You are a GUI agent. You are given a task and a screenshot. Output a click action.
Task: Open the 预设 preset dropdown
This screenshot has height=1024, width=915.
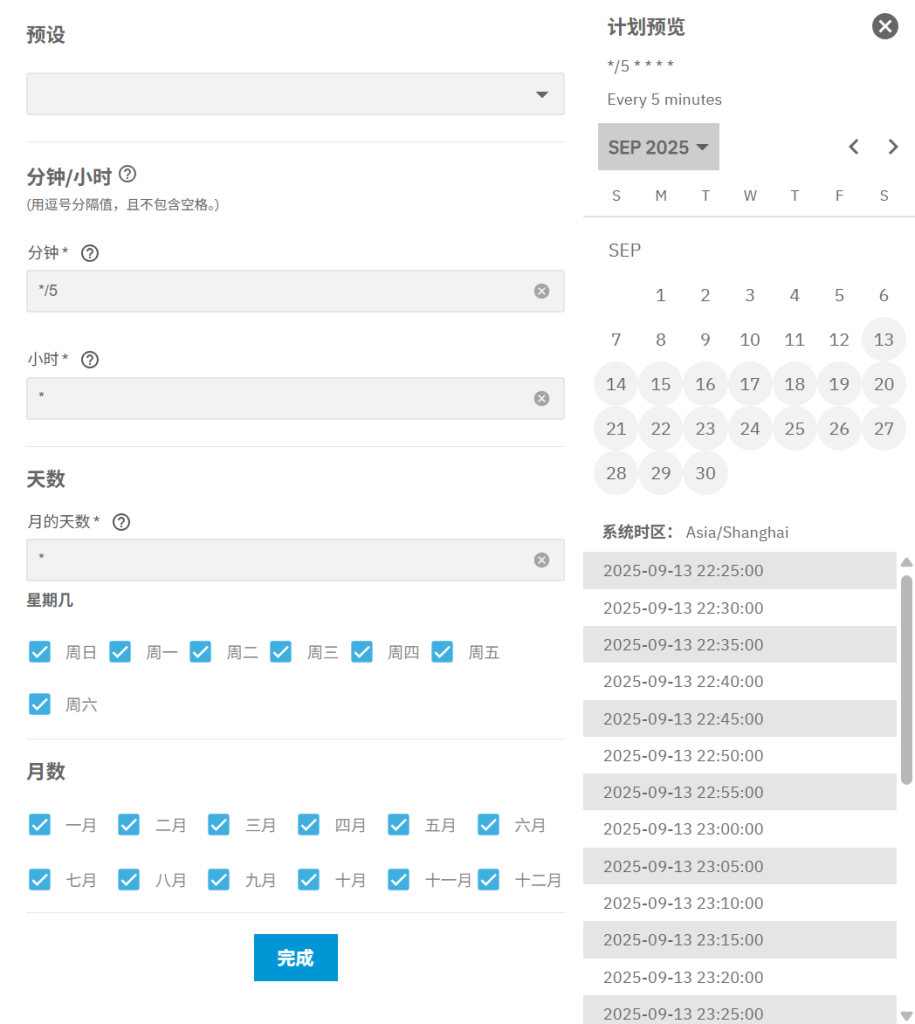(x=295, y=94)
